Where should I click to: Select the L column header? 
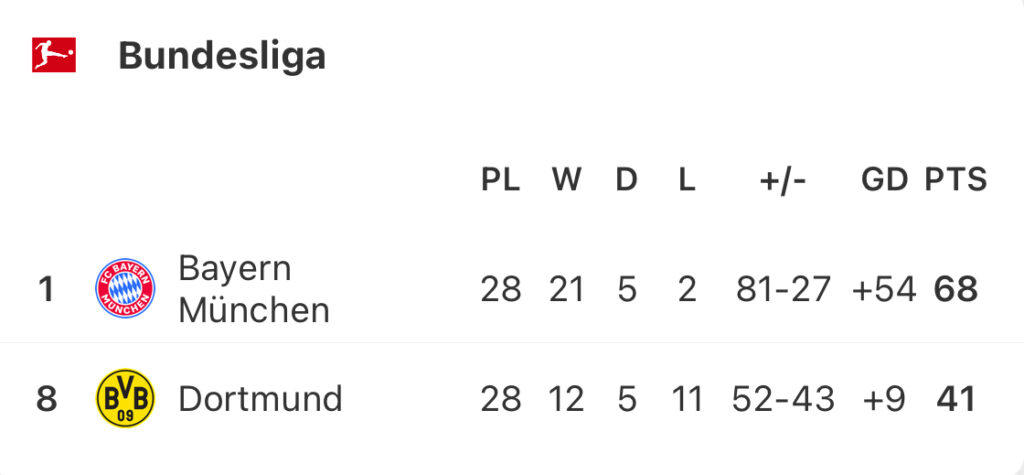(686, 180)
